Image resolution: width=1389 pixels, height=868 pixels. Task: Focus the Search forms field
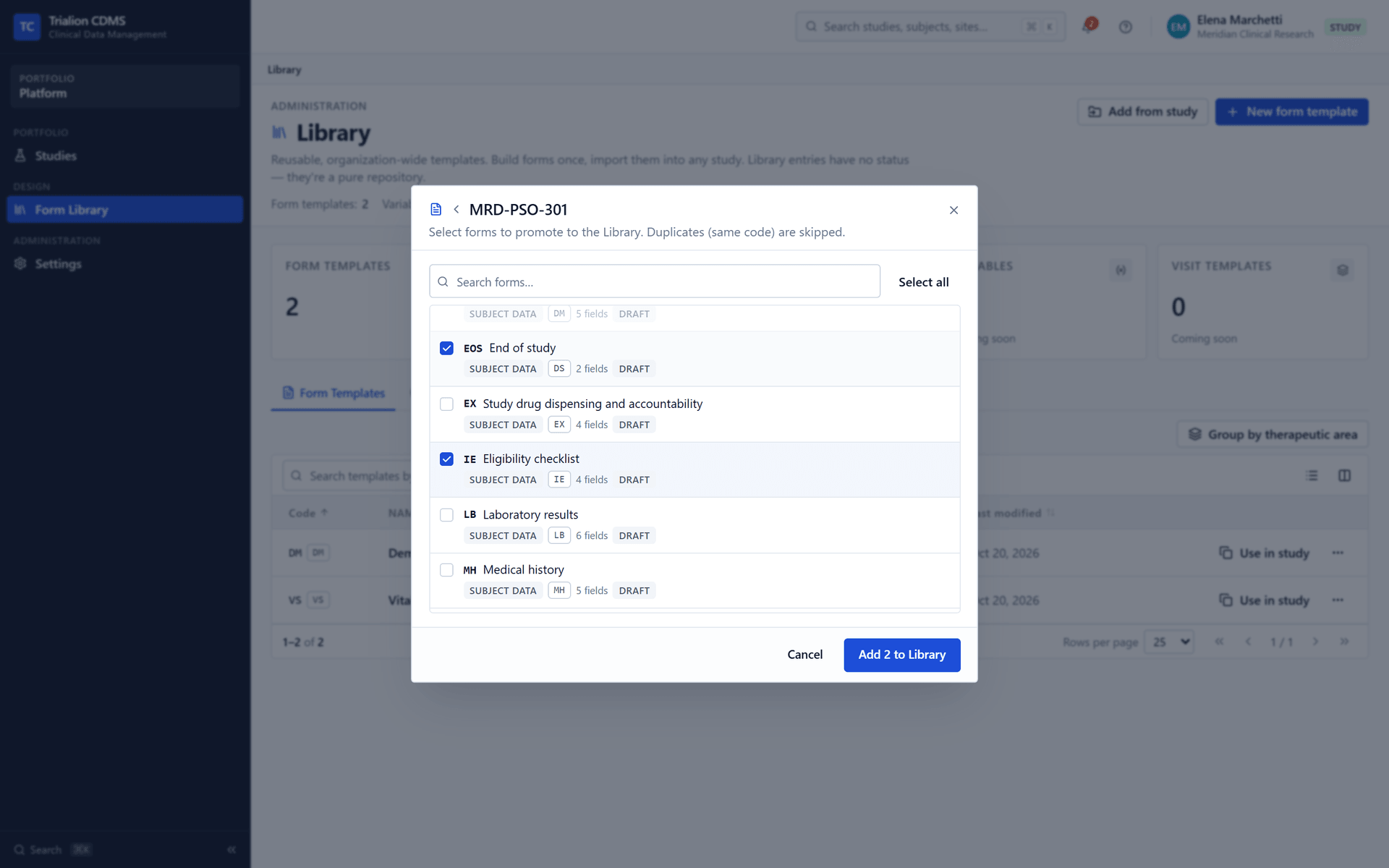[x=654, y=281]
